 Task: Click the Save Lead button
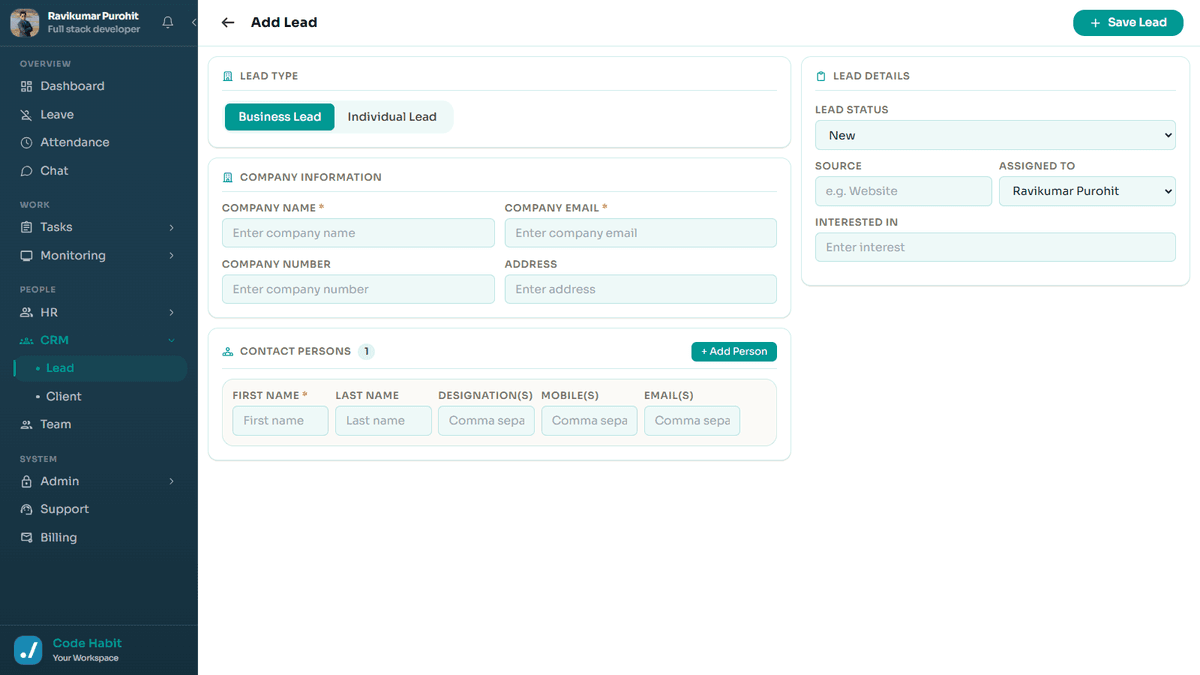1128,23
